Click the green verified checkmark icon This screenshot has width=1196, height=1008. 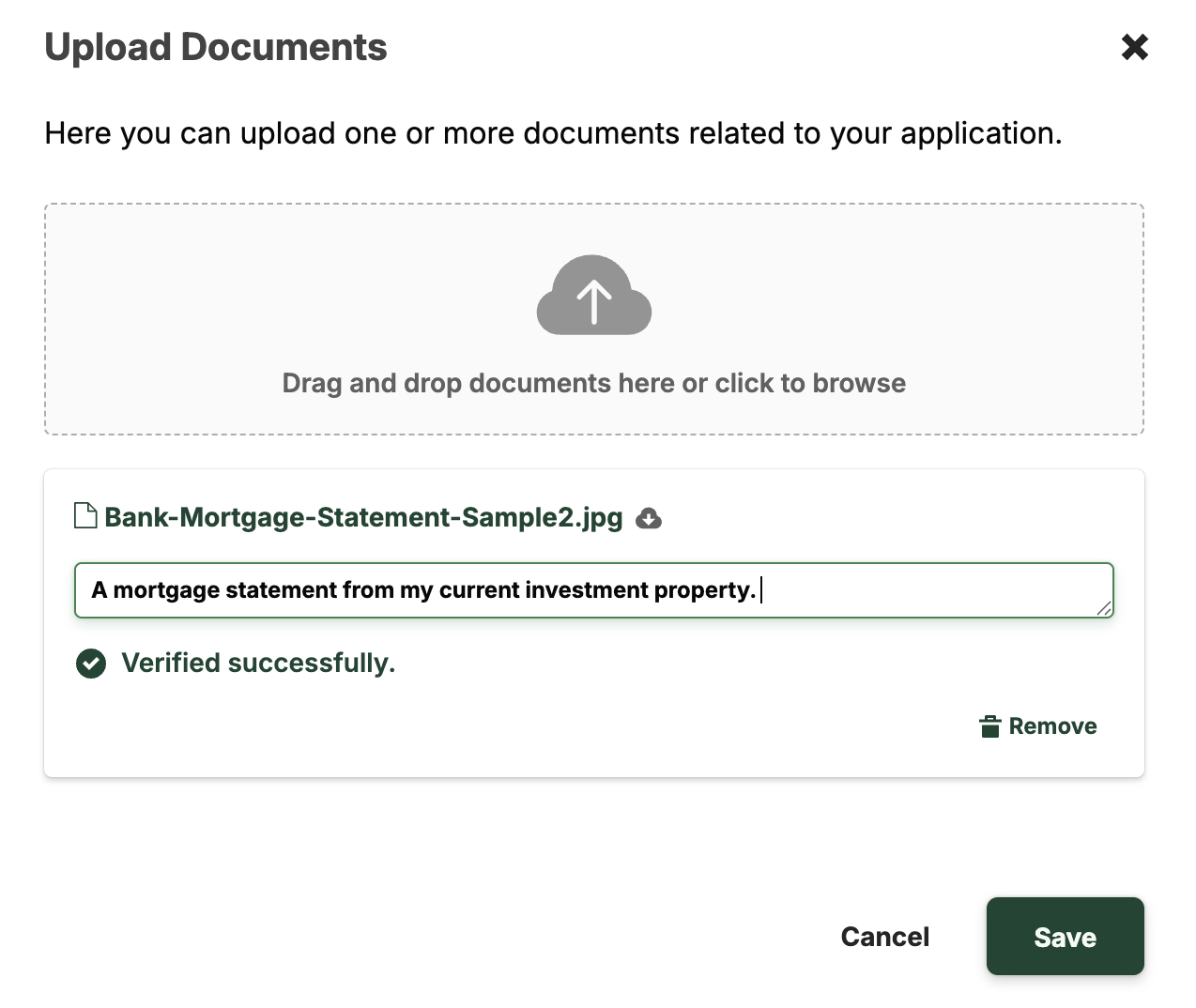pyautogui.click(x=91, y=664)
